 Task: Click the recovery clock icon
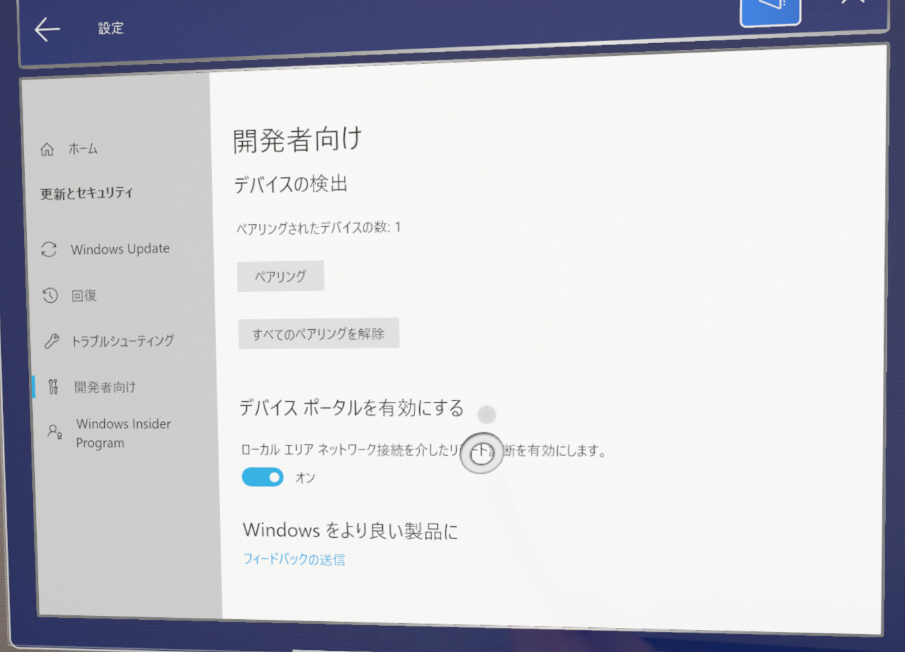[50, 295]
